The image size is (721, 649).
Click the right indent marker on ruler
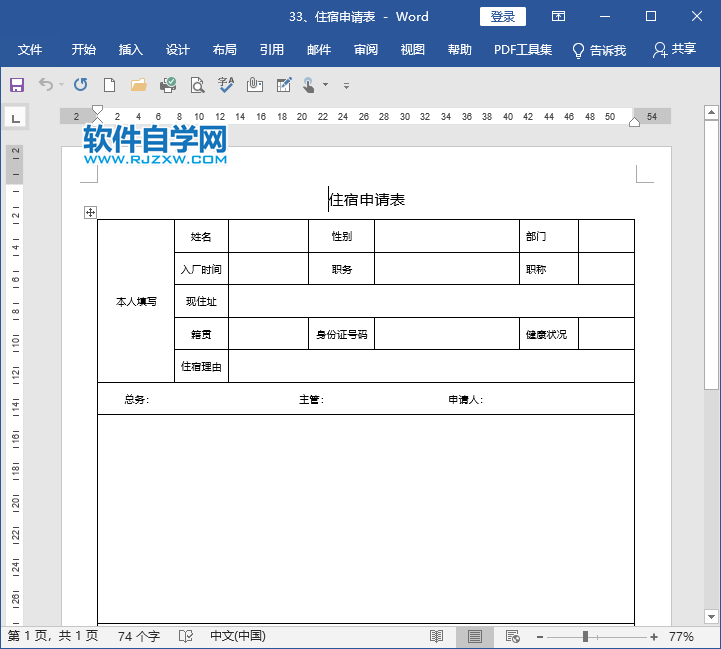[634, 122]
